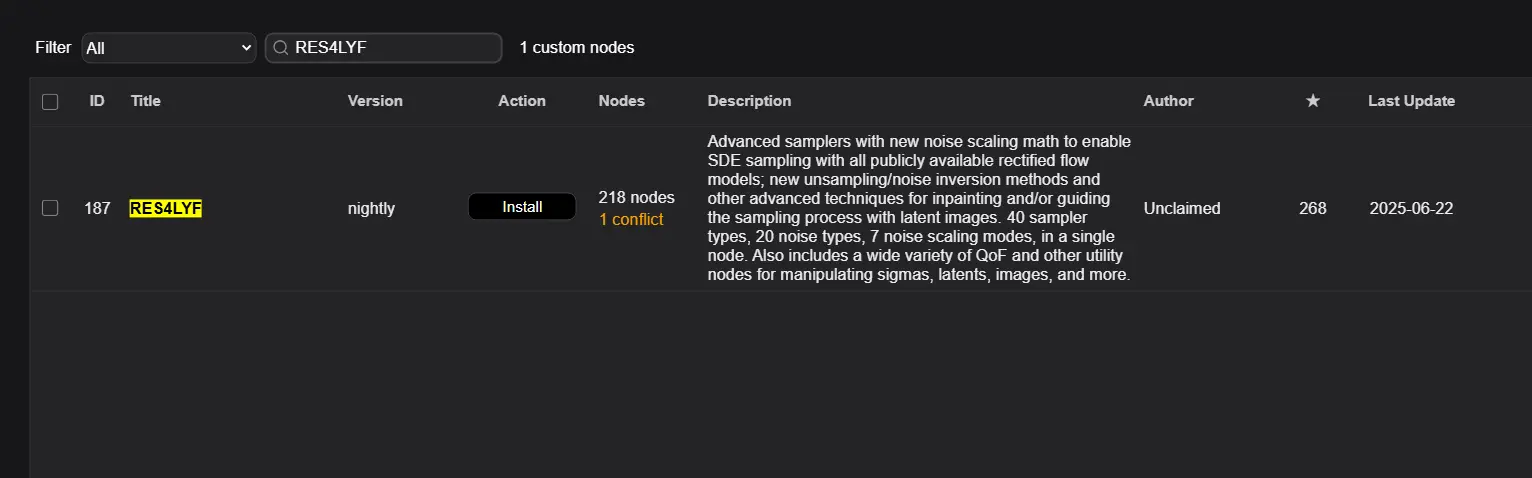Image resolution: width=1532 pixels, height=478 pixels.
Task: Open the Filter dropdown set to All
Action: [168, 47]
